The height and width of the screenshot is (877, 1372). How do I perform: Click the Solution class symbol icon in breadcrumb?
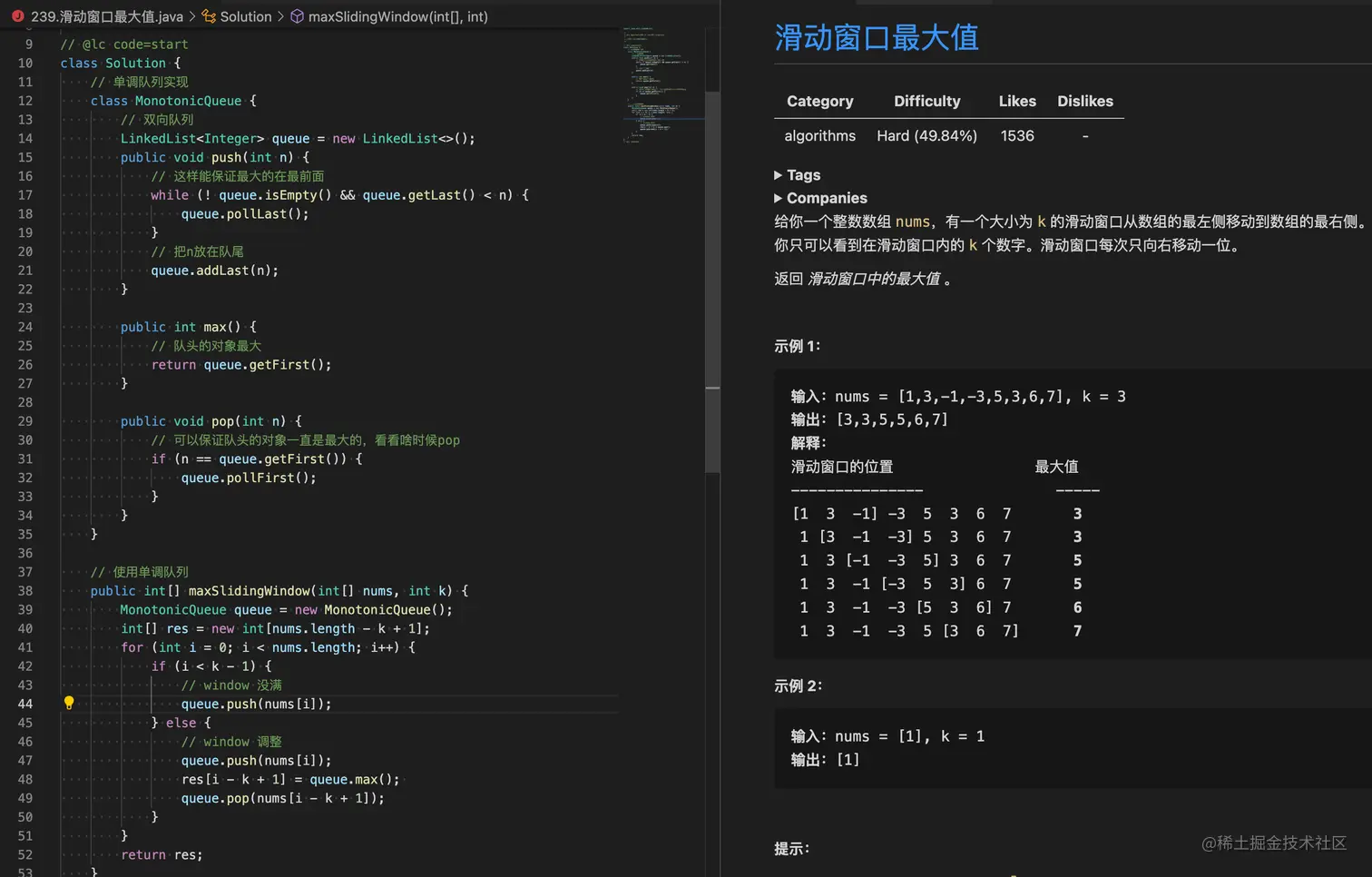click(x=209, y=16)
